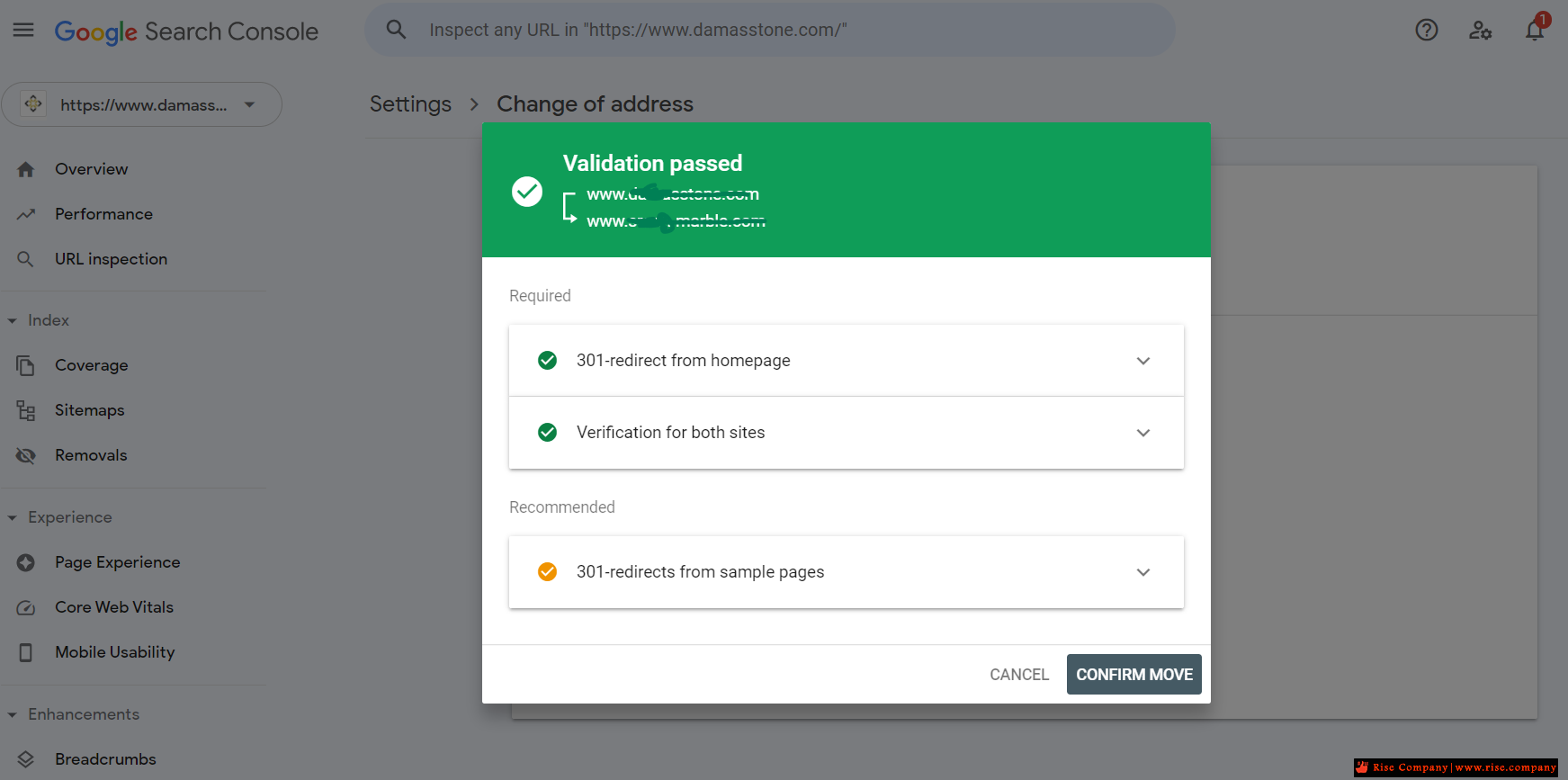Expand the Verification for both sites row
Image resolution: width=1568 pixels, height=780 pixels.
1143,433
